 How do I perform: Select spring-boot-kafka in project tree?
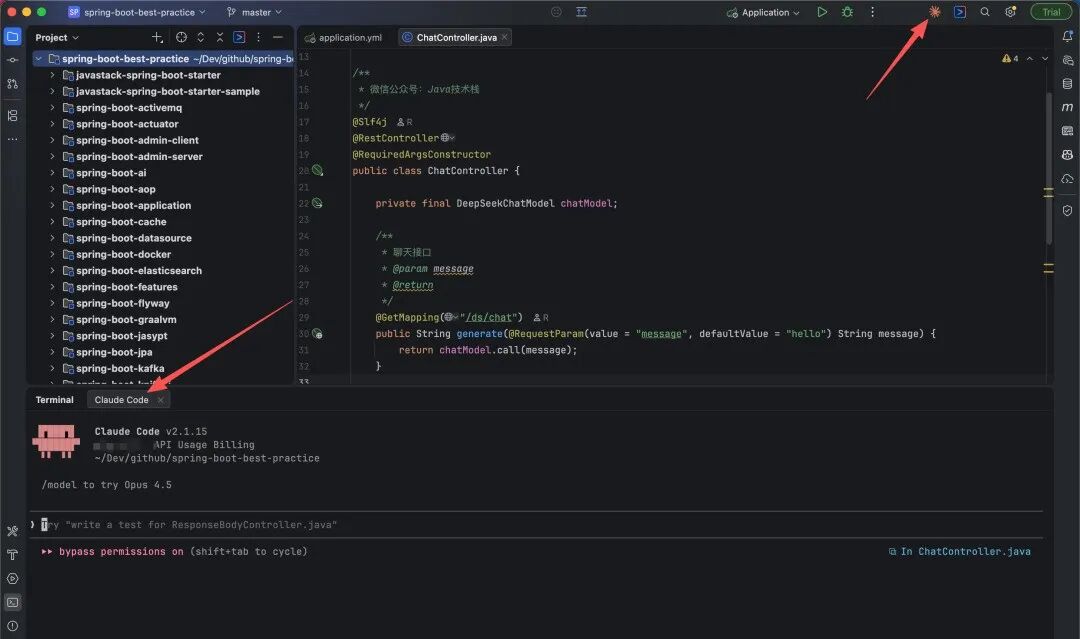click(x=120, y=368)
